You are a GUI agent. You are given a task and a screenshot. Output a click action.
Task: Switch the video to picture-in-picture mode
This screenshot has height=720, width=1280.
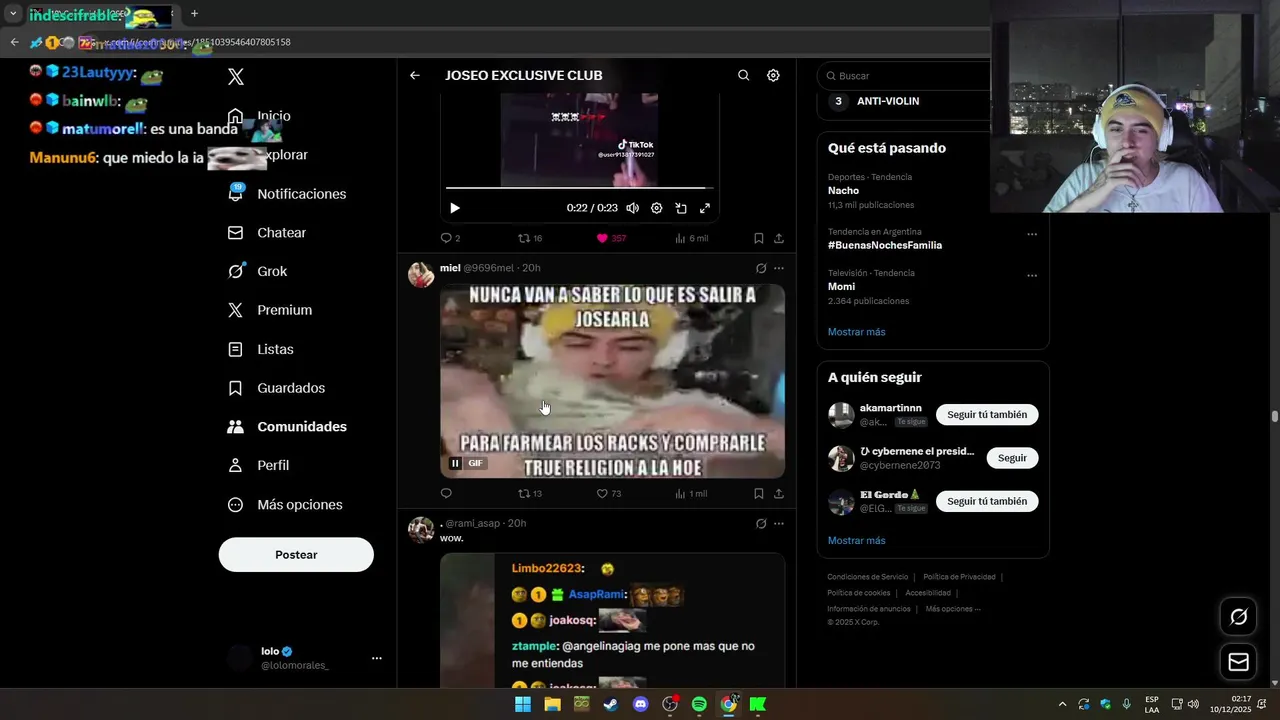pyautogui.click(x=681, y=208)
